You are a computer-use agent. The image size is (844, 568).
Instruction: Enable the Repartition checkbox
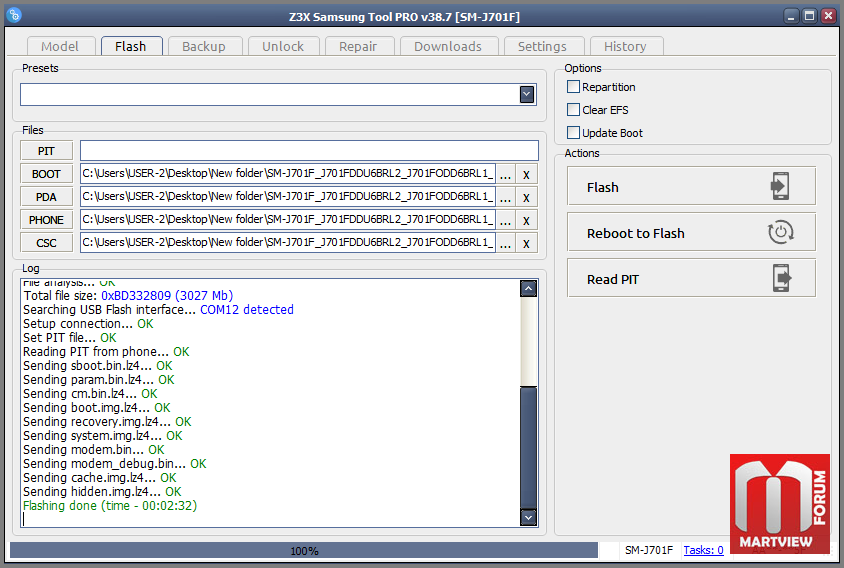point(573,87)
